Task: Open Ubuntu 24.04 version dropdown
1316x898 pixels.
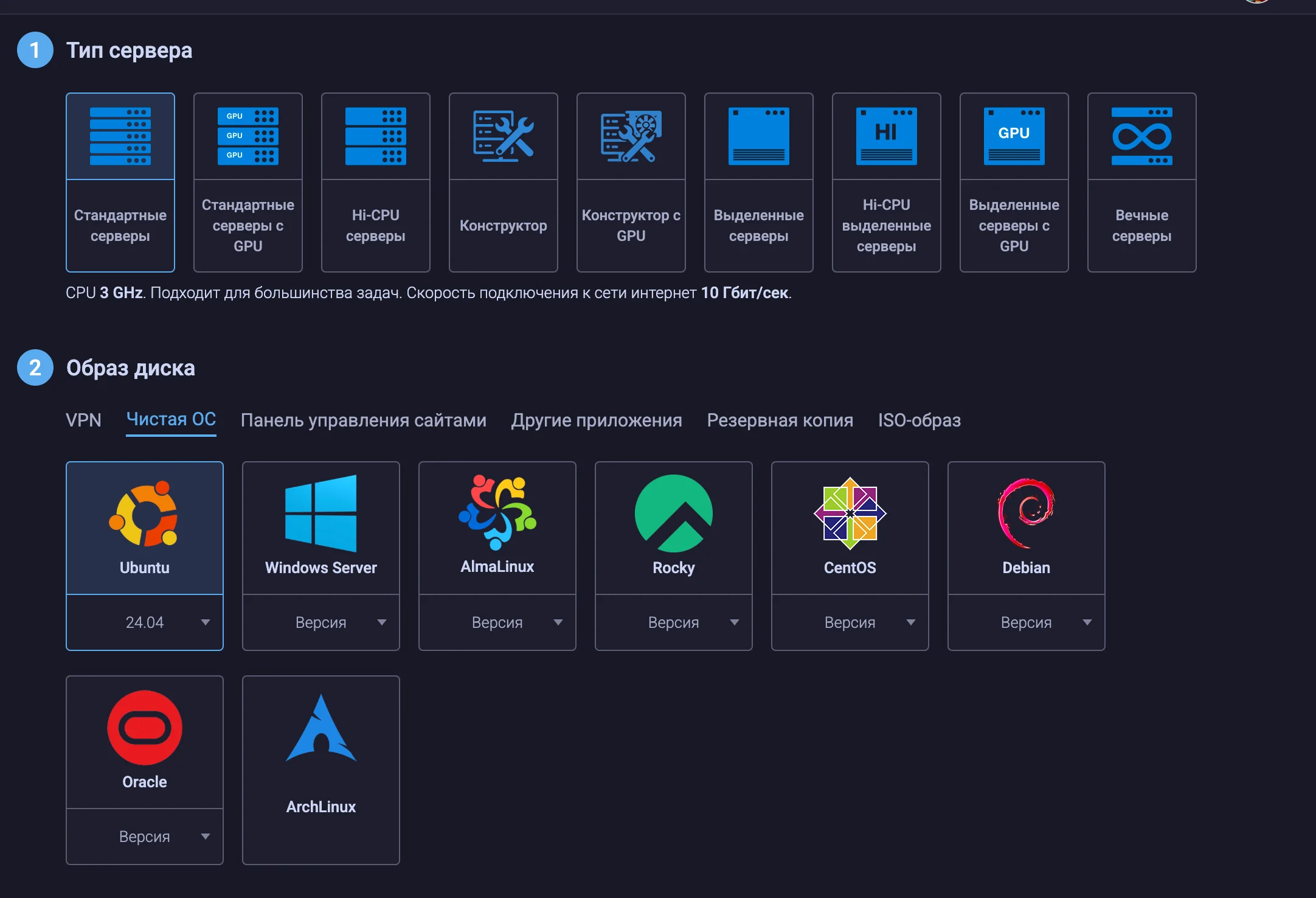Action: [145, 622]
